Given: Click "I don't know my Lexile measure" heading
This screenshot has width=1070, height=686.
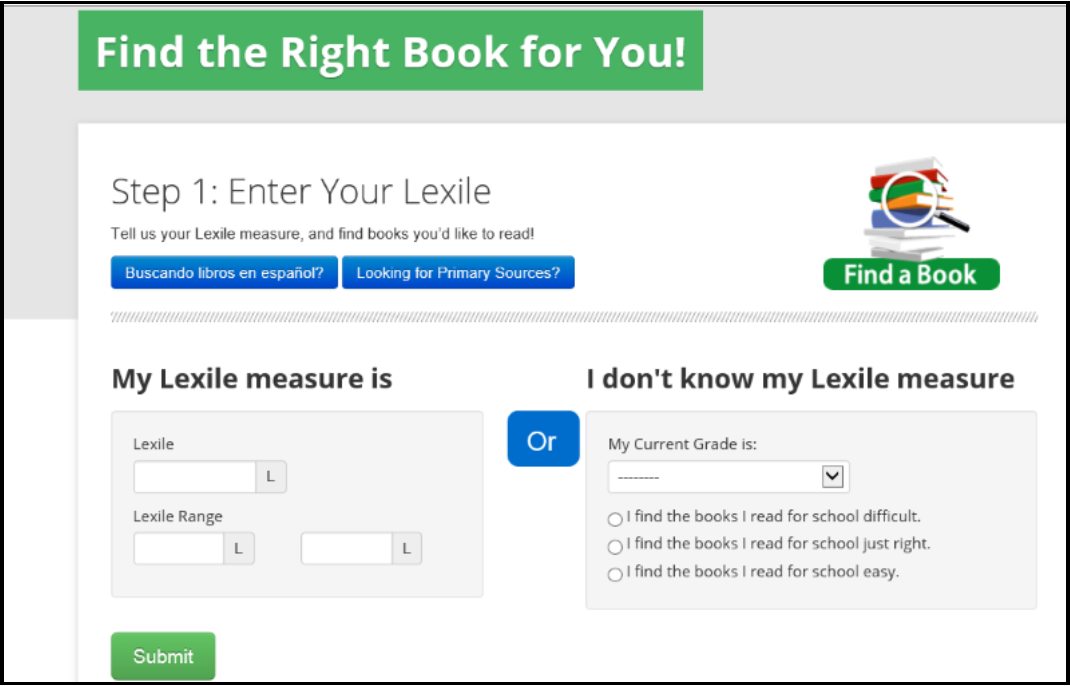Looking at the screenshot, I should point(800,379).
